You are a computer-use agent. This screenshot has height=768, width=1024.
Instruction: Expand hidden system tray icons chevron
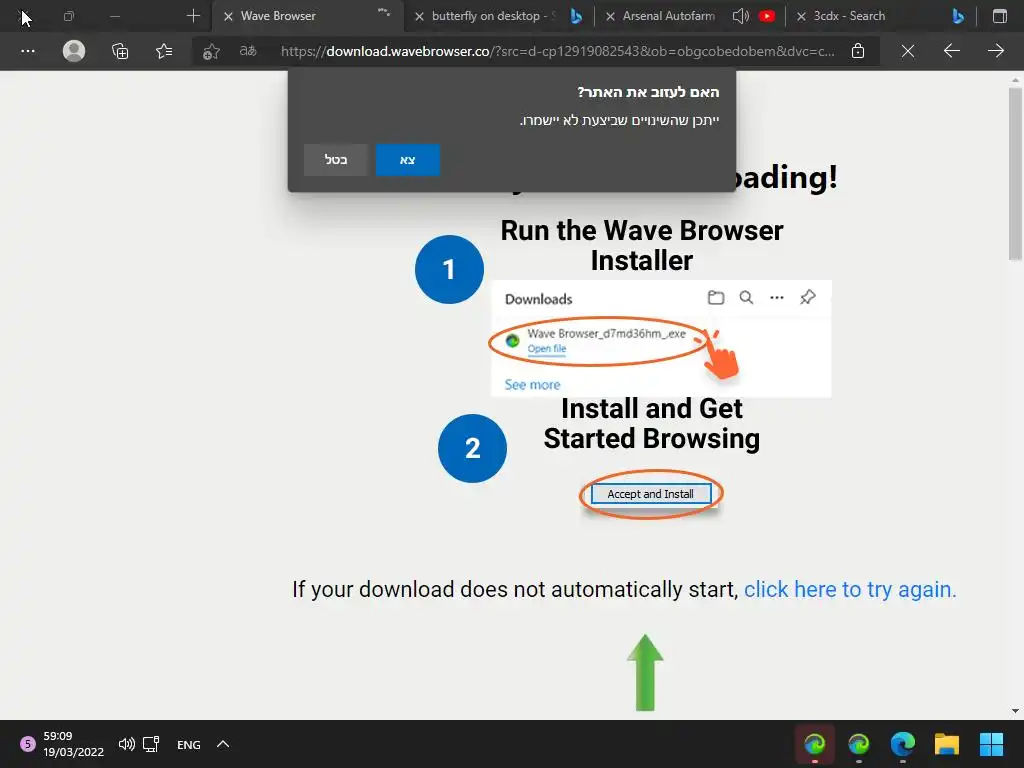[223, 744]
